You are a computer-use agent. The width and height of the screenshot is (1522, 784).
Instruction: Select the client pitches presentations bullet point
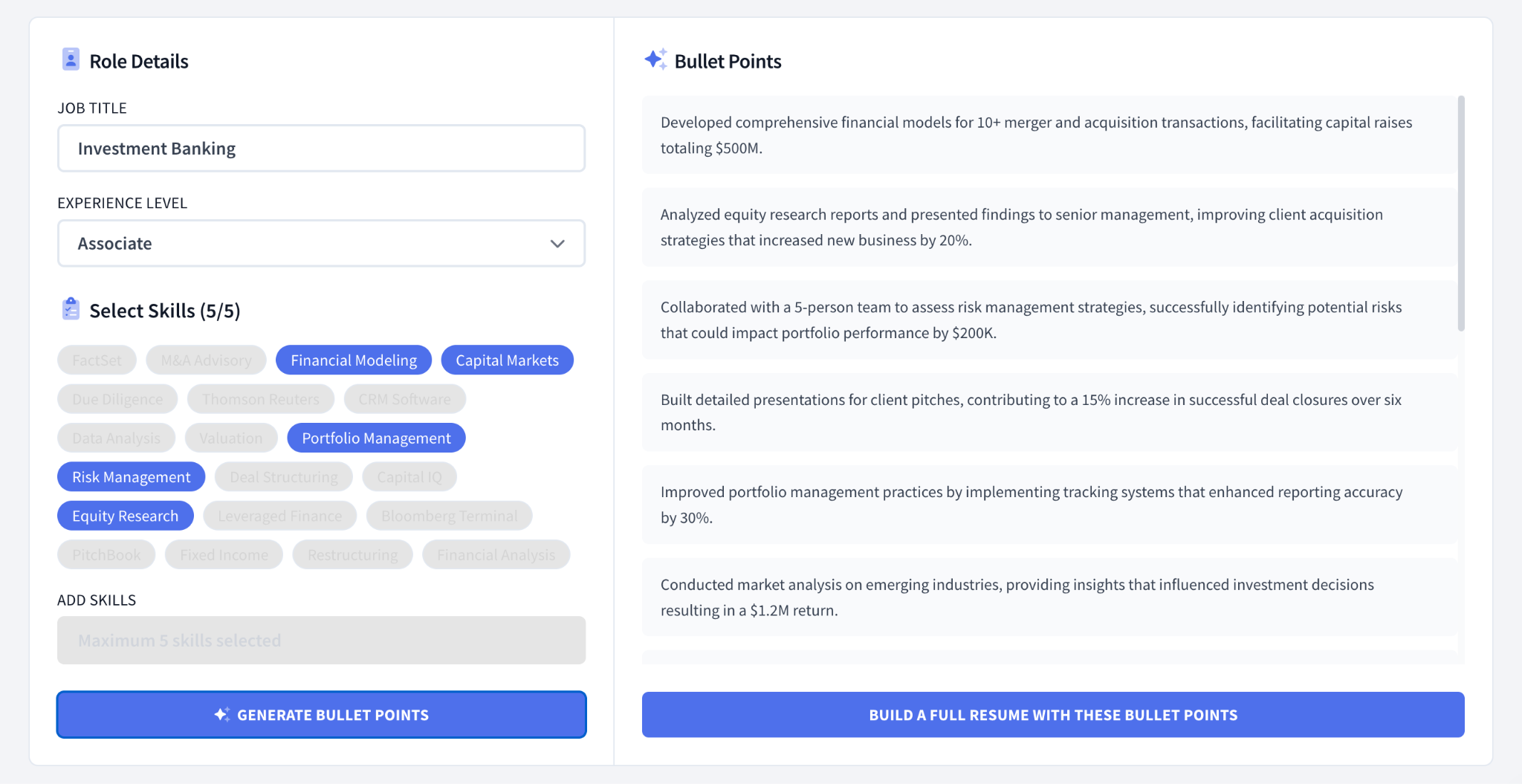point(1049,412)
